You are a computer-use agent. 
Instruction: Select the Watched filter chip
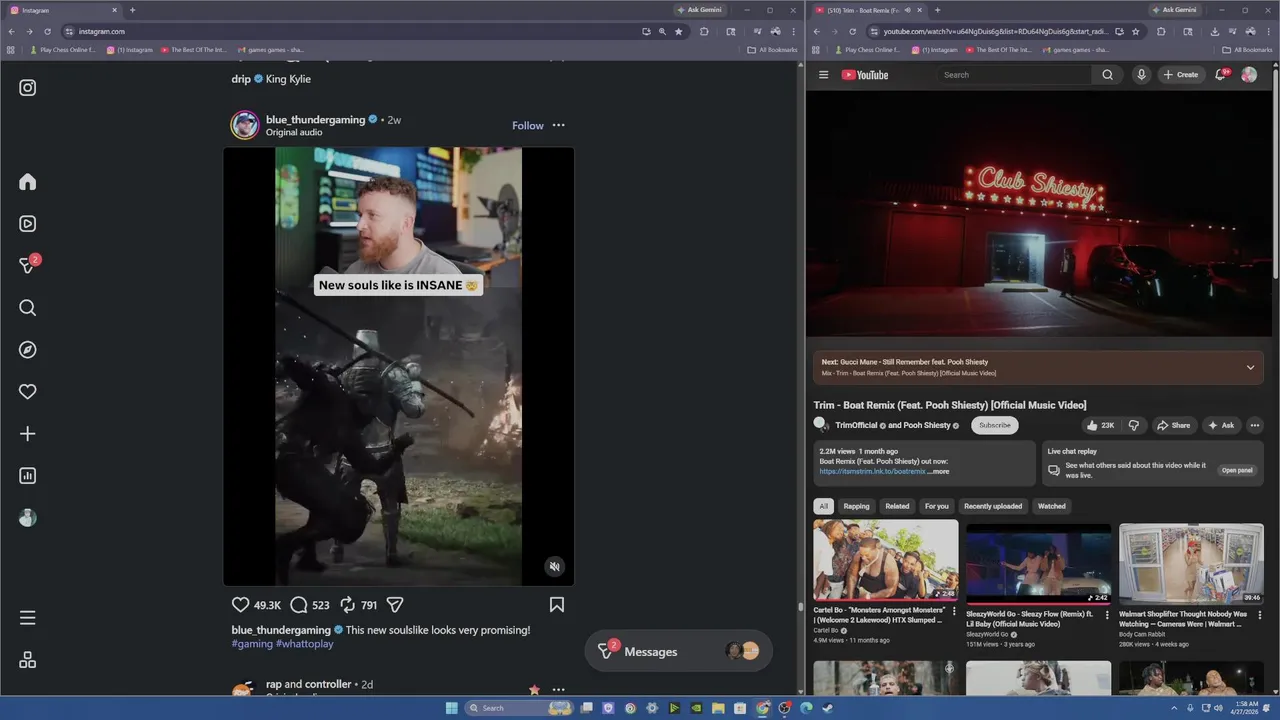tap(1051, 506)
